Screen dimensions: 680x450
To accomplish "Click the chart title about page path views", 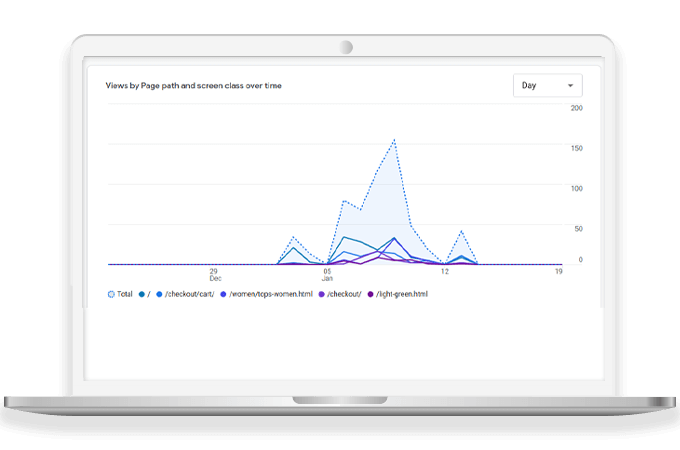I will click(193, 85).
